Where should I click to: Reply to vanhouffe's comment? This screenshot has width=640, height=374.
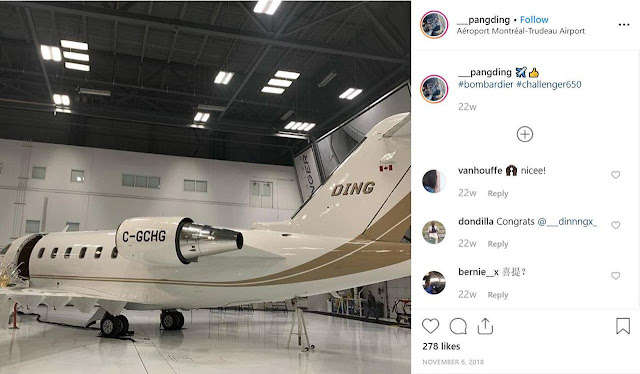coord(498,194)
